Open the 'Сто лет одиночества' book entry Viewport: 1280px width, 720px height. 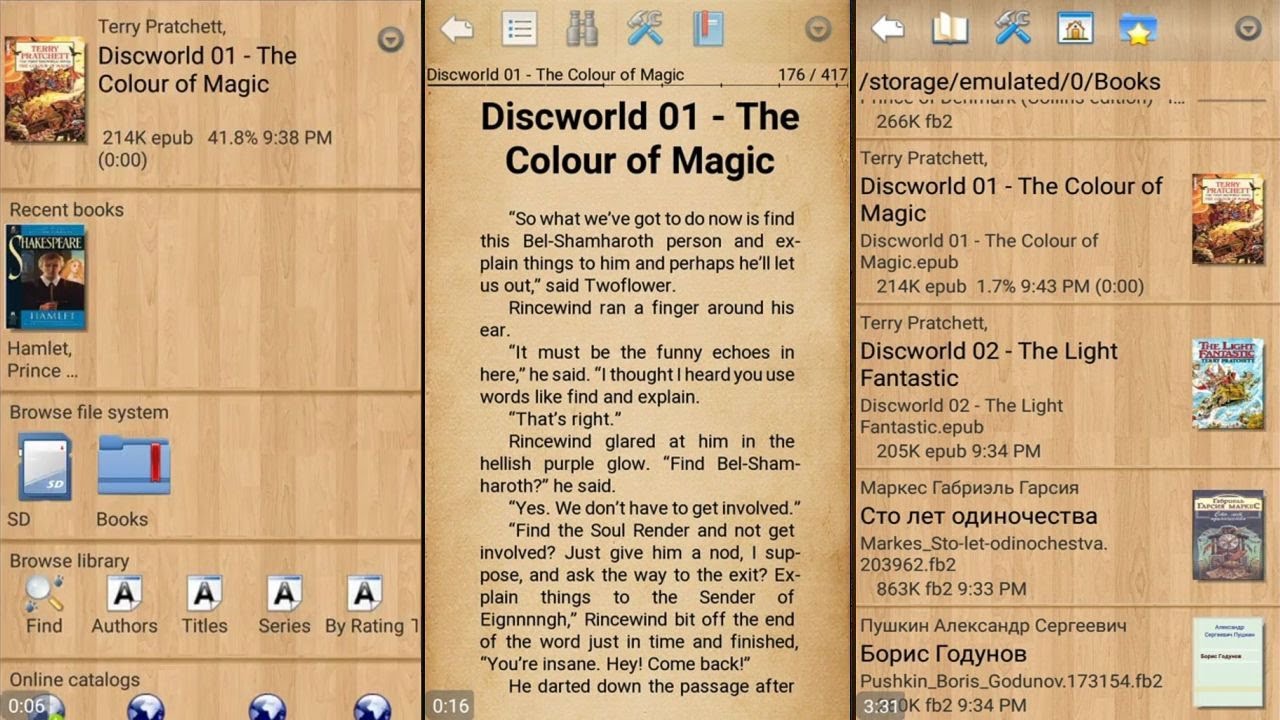[x=1066, y=538]
